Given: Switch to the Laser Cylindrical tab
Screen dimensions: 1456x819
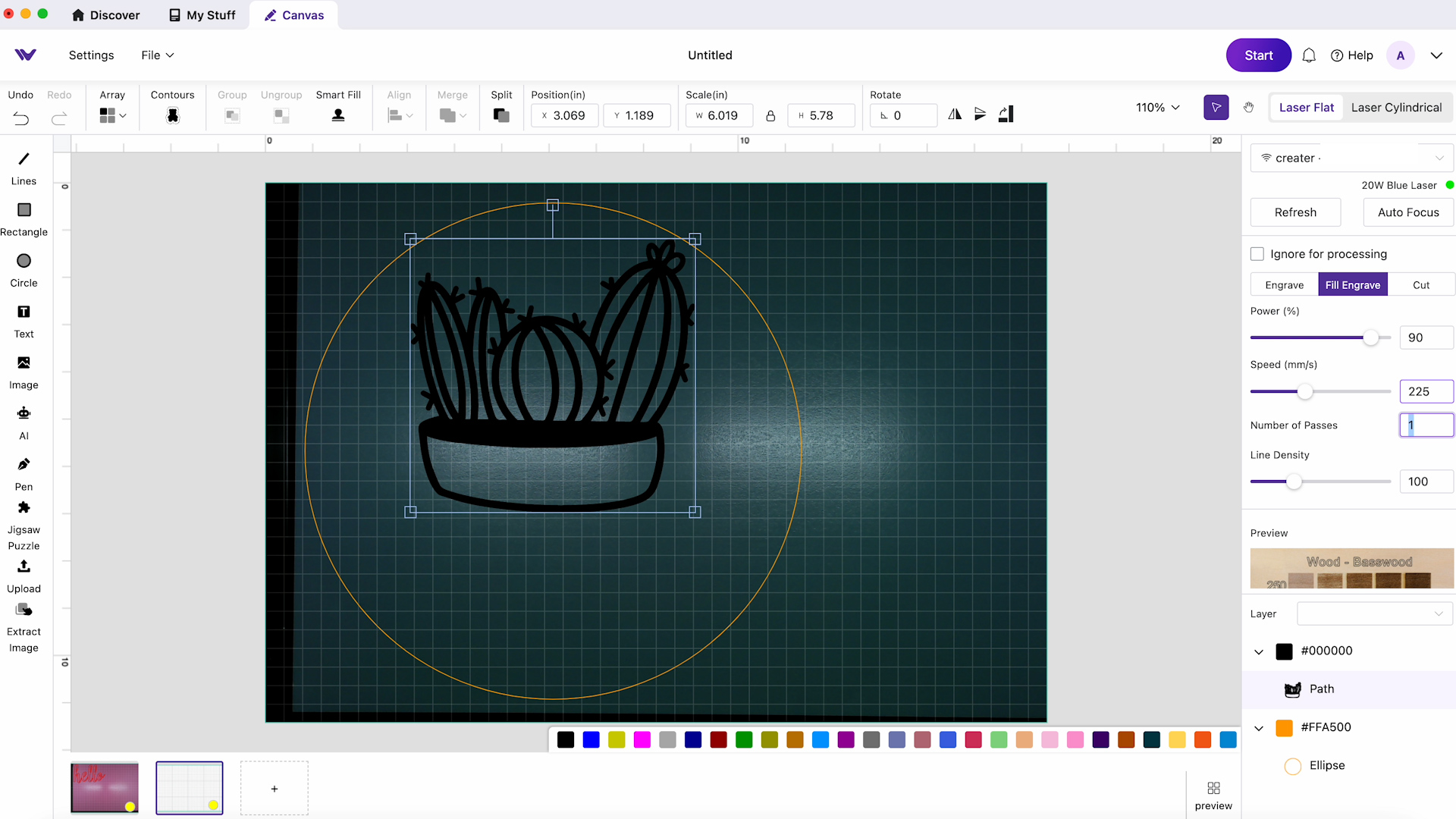Looking at the screenshot, I should click(x=1396, y=107).
